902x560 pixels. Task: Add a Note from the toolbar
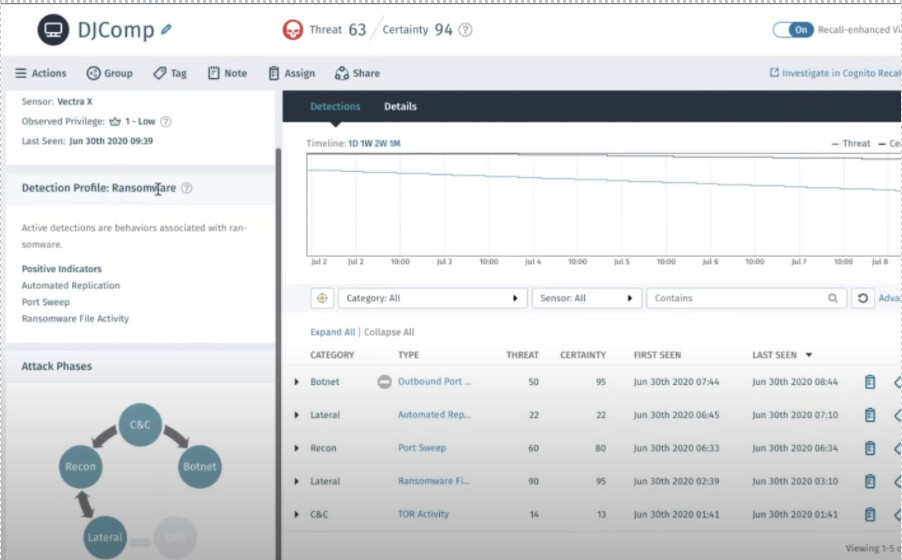(x=227, y=73)
